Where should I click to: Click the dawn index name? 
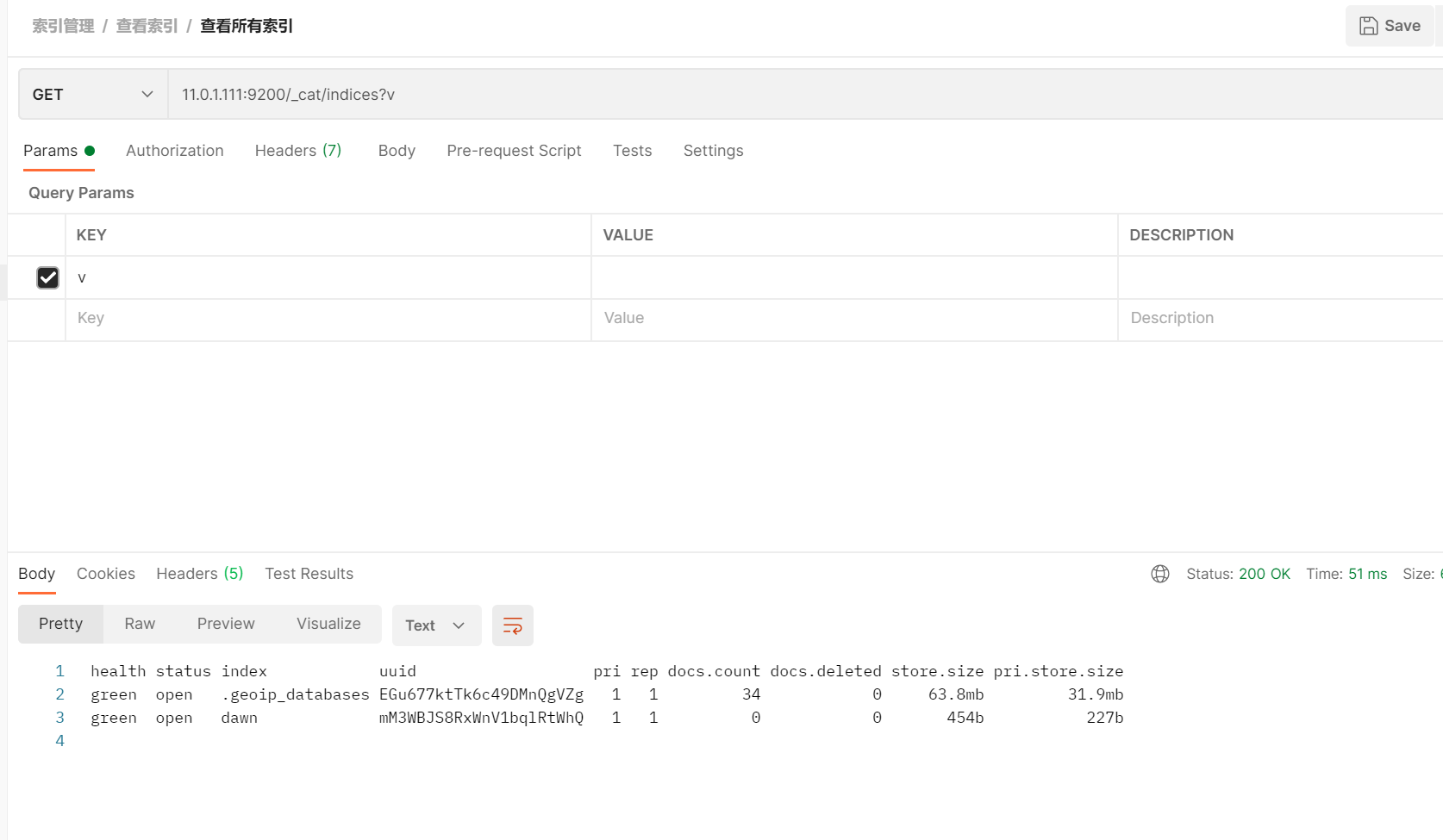[x=239, y=718]
